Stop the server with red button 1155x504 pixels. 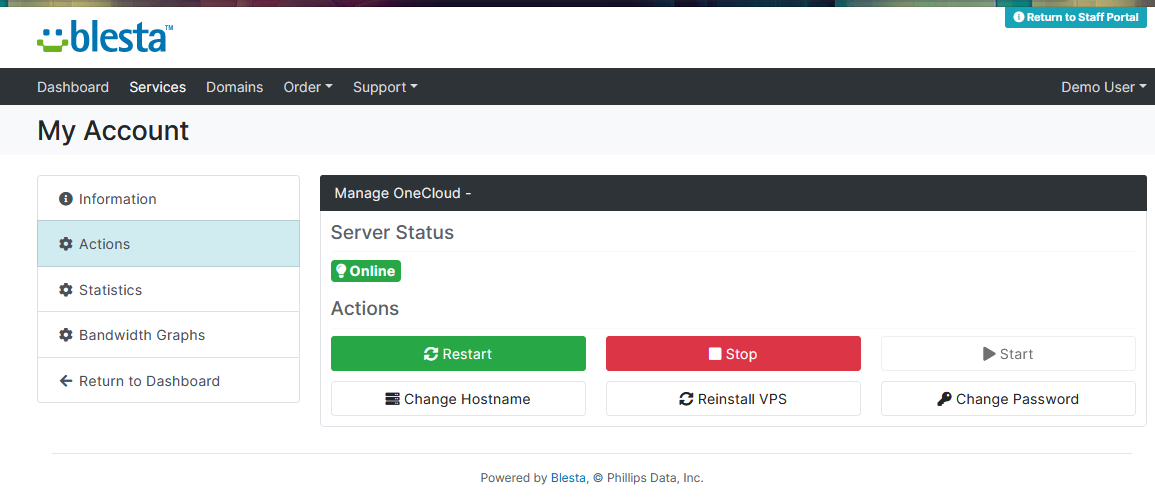733,354
